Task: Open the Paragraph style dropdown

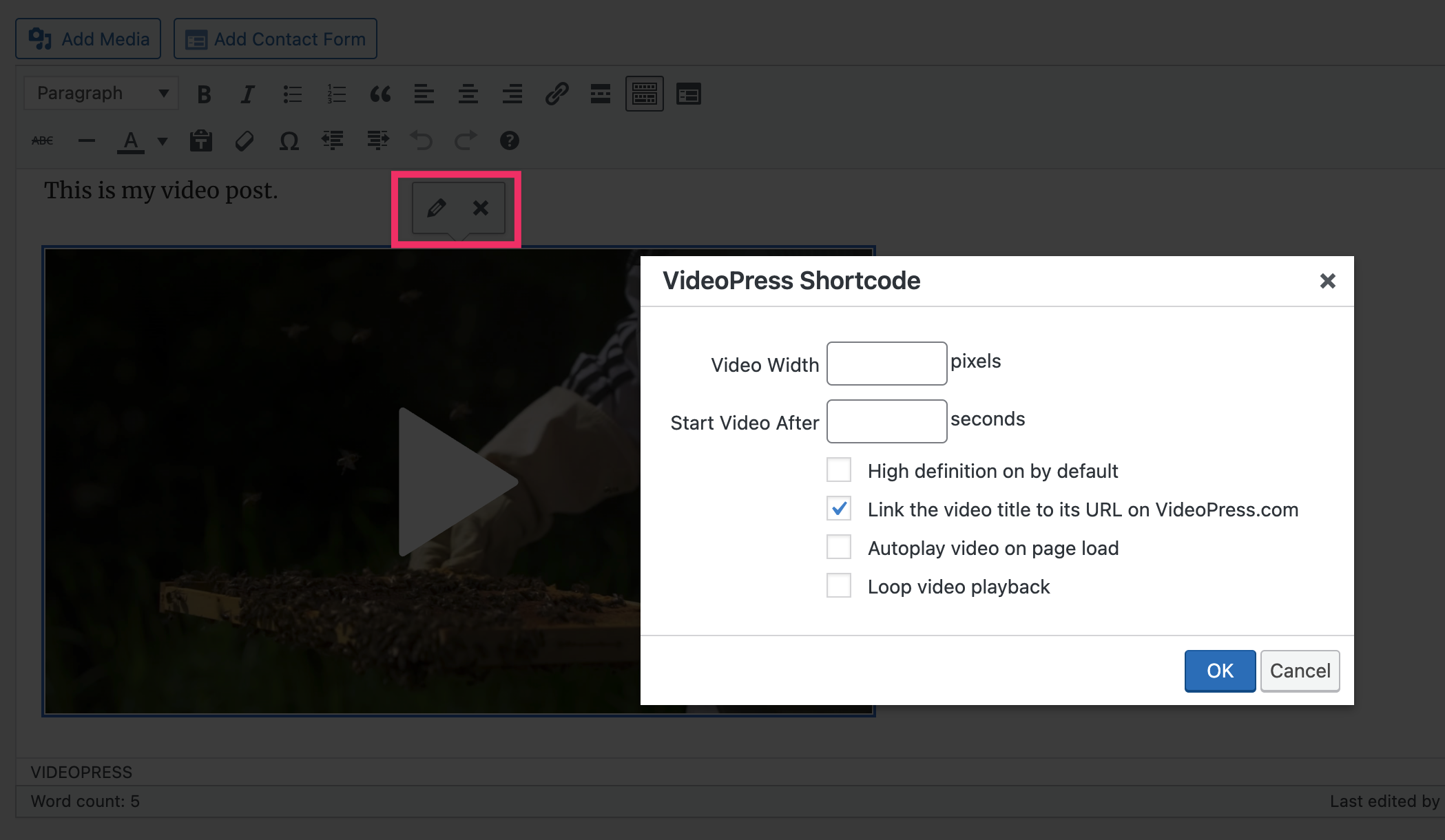Action: pyautogui.click(x=100, y=92)
